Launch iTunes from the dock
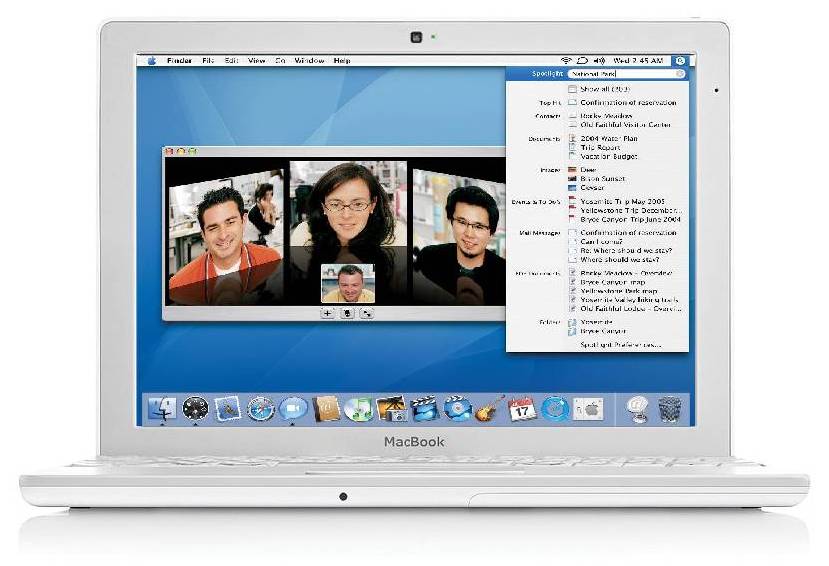This screenshot has height=566, width=829. pos(358,409)
